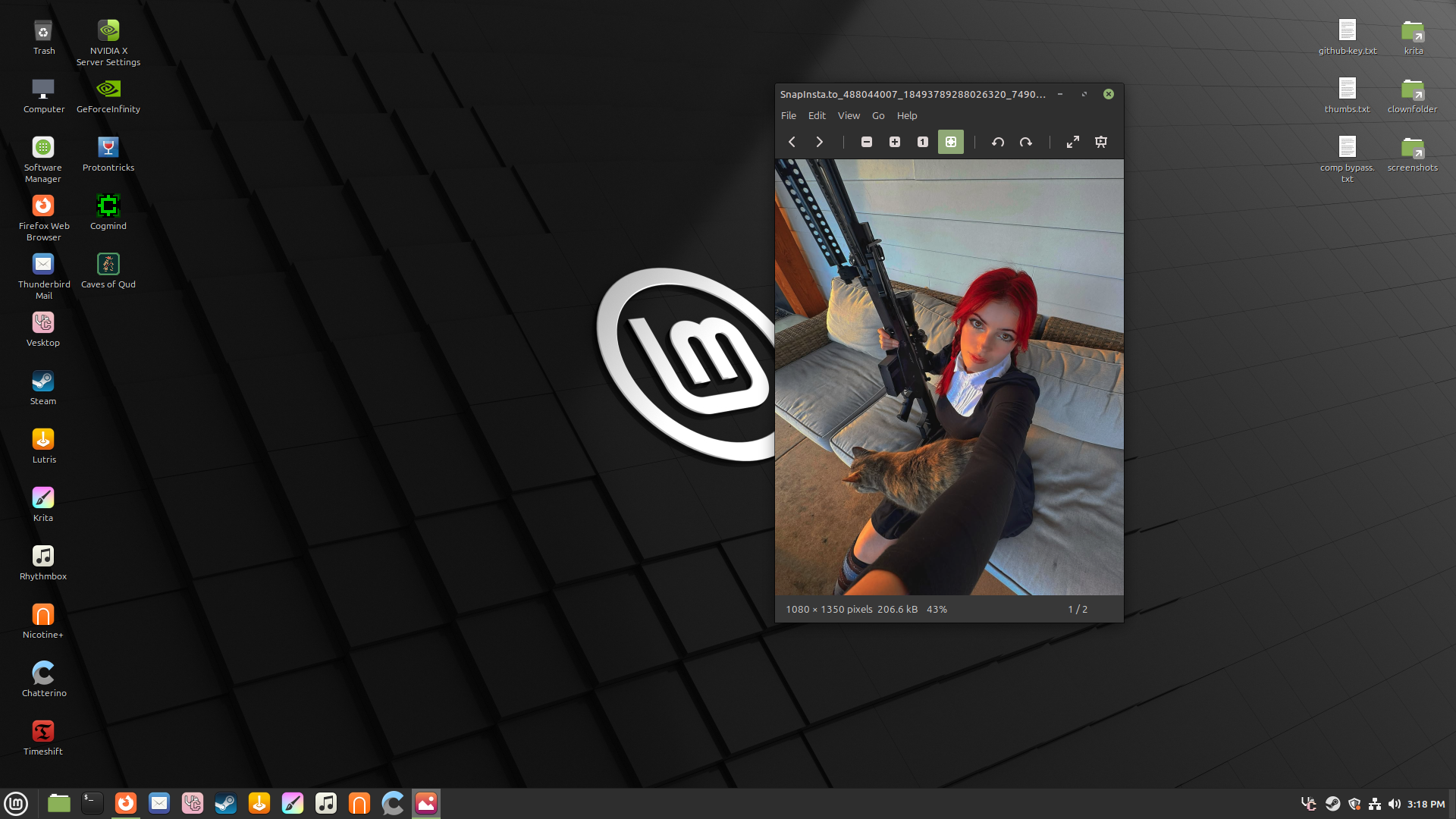
Task: Open the Help menu
Action: (907, 115)
